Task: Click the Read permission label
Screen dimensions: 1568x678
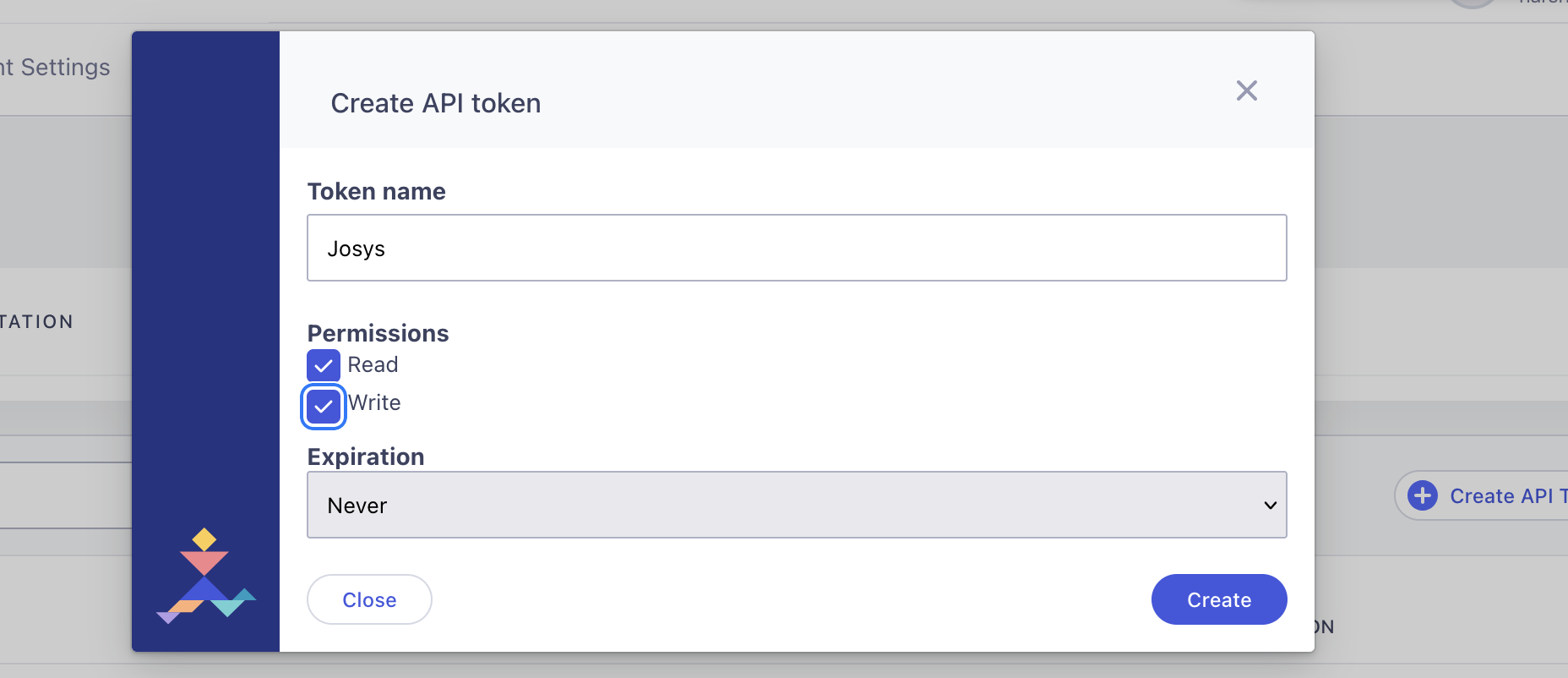Action: tap(373, 364)
